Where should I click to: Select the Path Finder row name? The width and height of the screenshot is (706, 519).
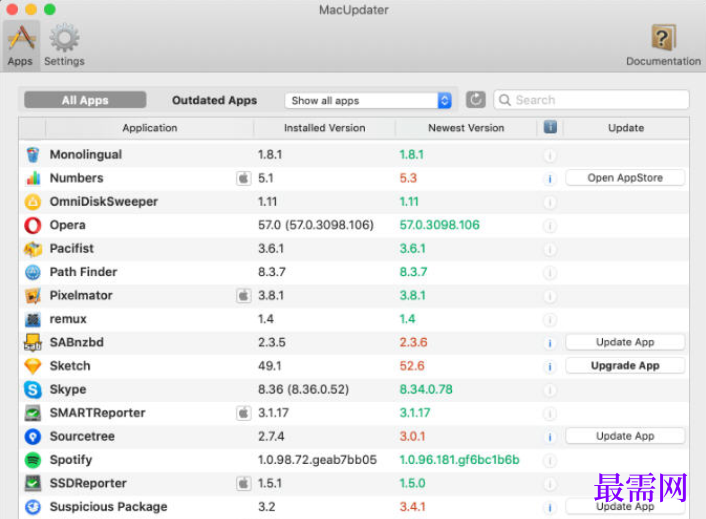coord(83,272)
